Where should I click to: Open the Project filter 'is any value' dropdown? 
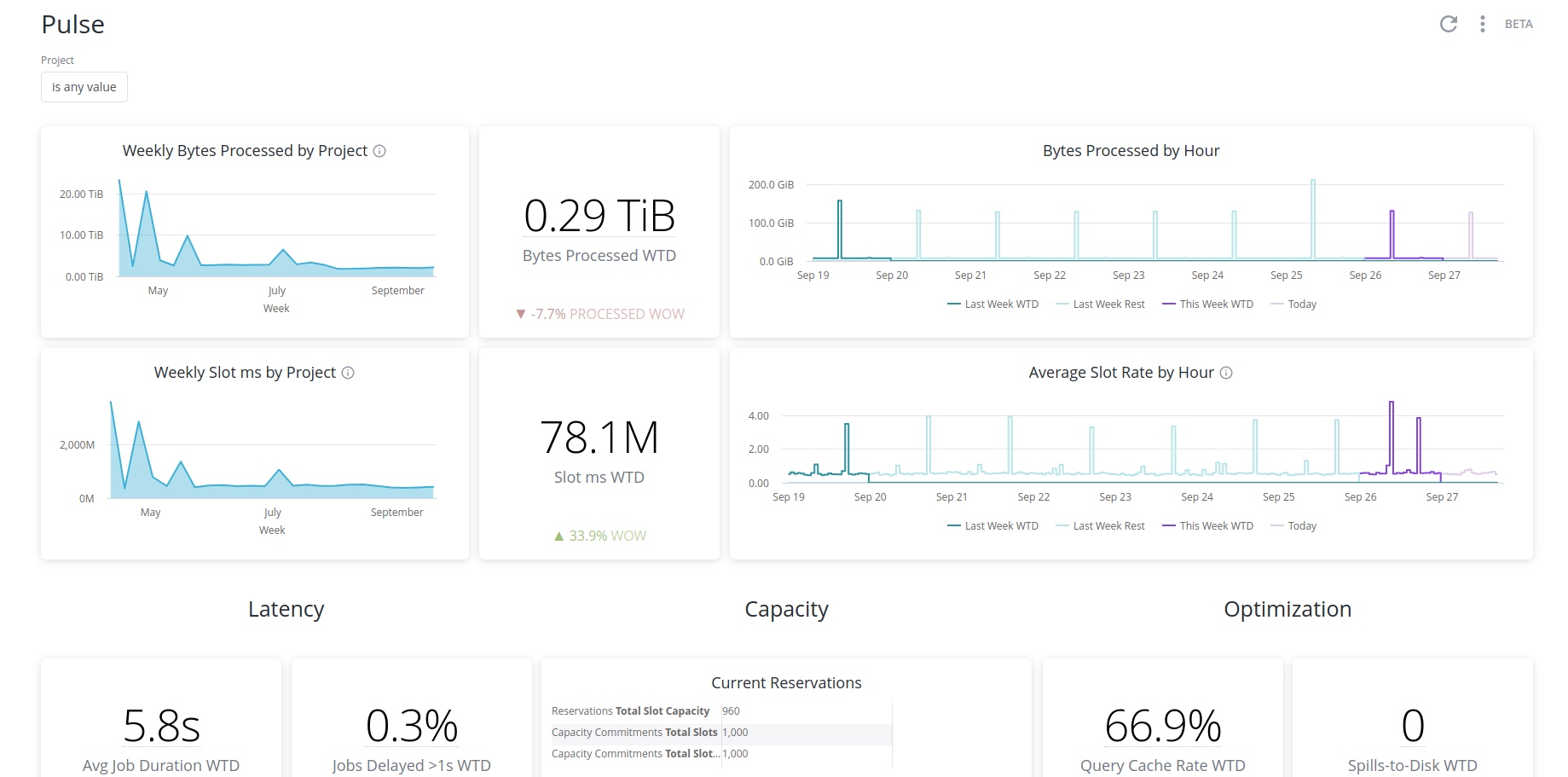coord(84,87)
